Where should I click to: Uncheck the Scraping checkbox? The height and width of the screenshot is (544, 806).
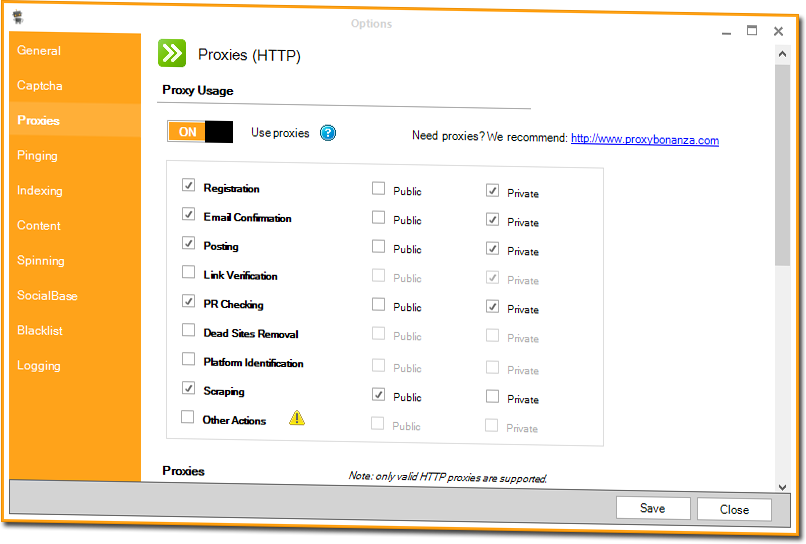pyautogui.click(x=188, y=388)
